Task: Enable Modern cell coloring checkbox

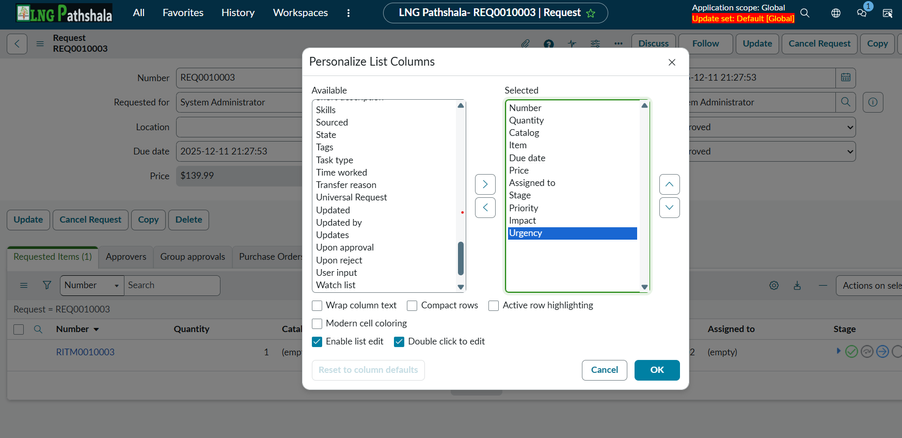Action: 317,323
